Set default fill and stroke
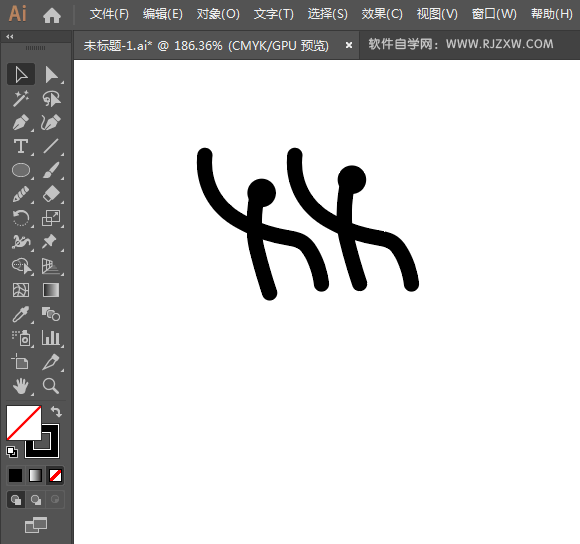 (x=12, y=452)
